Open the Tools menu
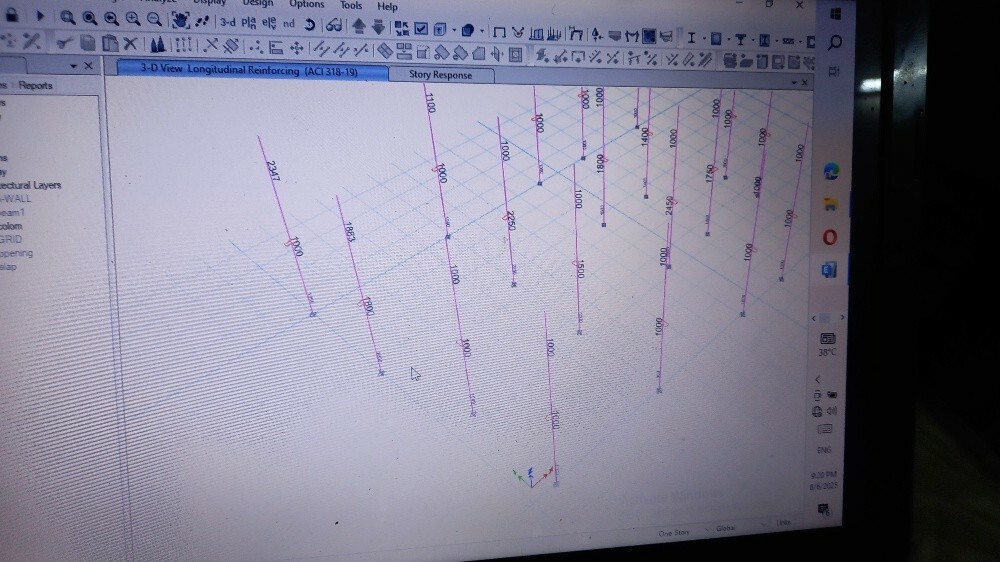Image resolution: width=1000 pixels, height=562 pixels. (x=351, y=5)
